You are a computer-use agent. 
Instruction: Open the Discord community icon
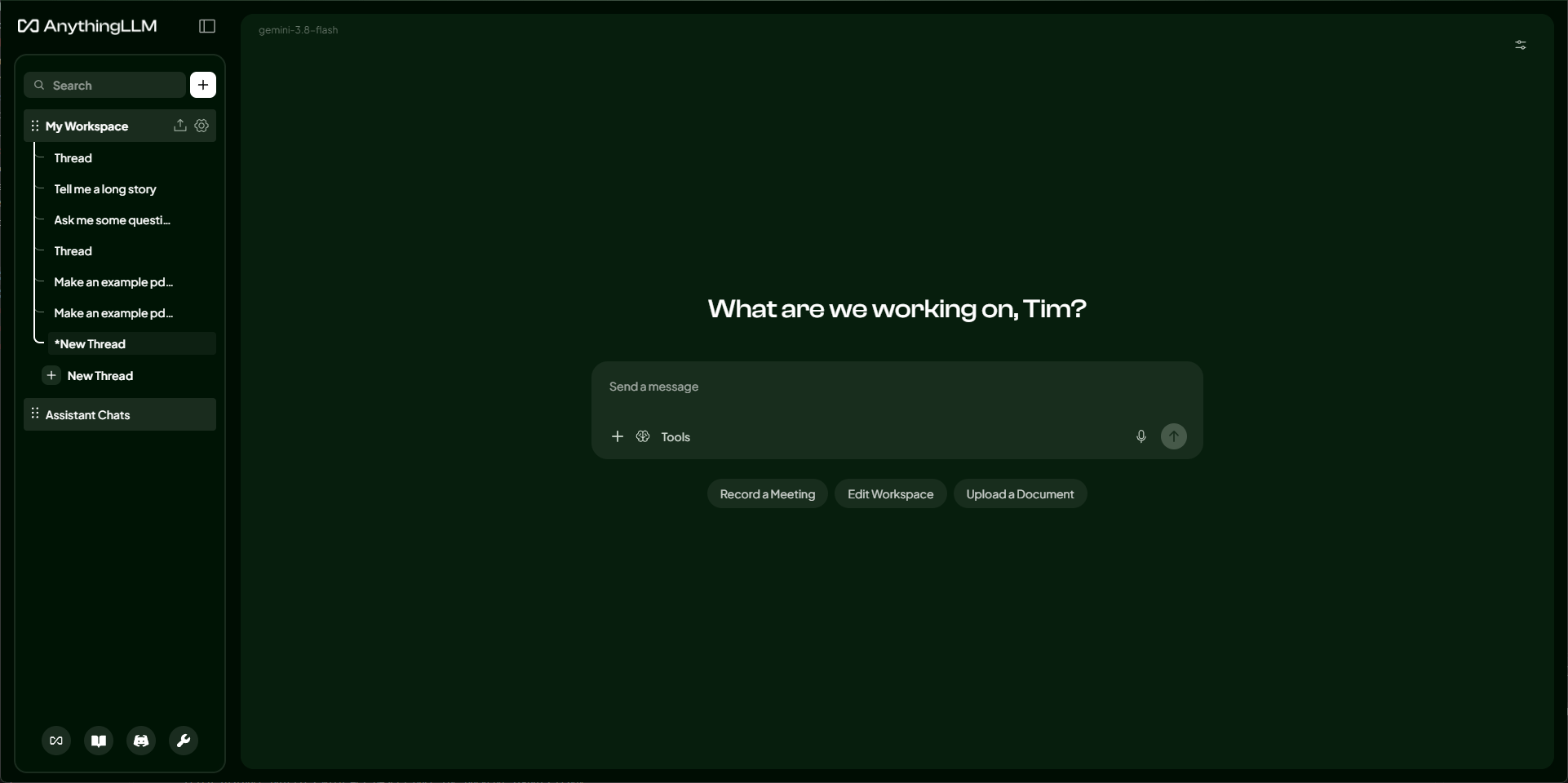click(x=141, y=741)
